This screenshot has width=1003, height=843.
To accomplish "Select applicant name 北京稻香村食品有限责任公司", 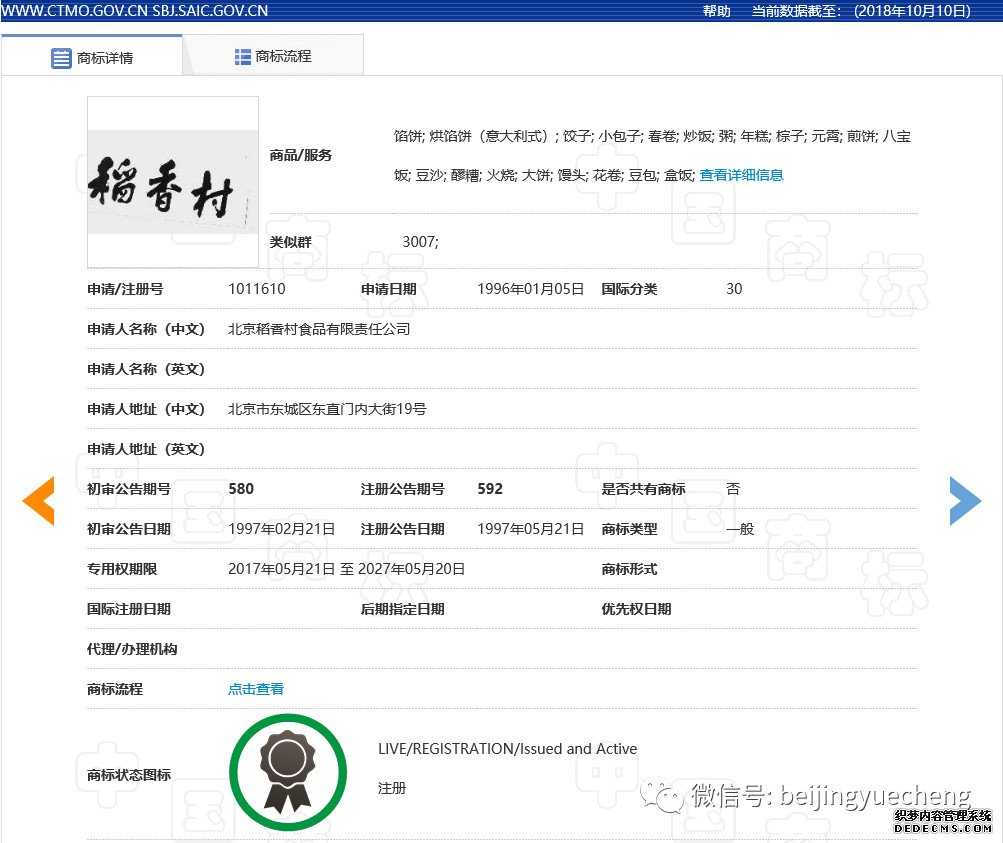I will (x=319, y=329).
